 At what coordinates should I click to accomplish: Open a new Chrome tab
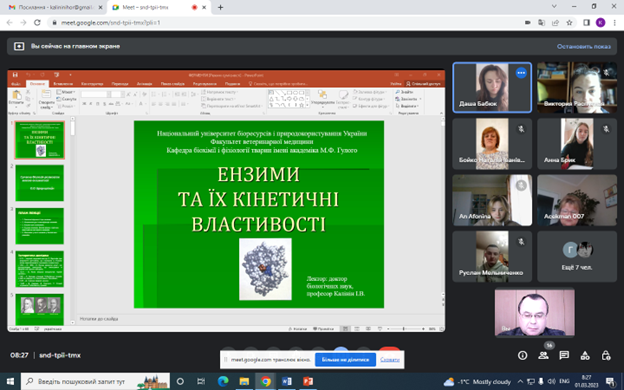coord(220,7)
